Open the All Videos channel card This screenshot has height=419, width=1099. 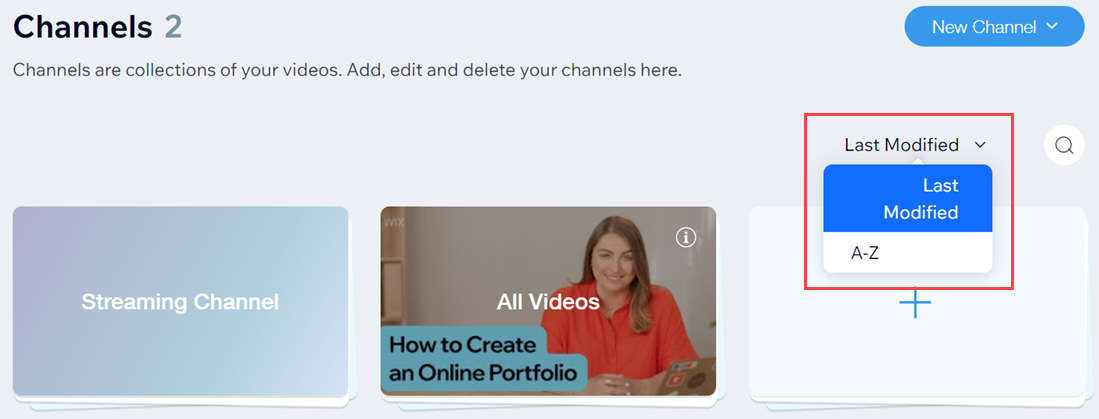coord(548,302)
